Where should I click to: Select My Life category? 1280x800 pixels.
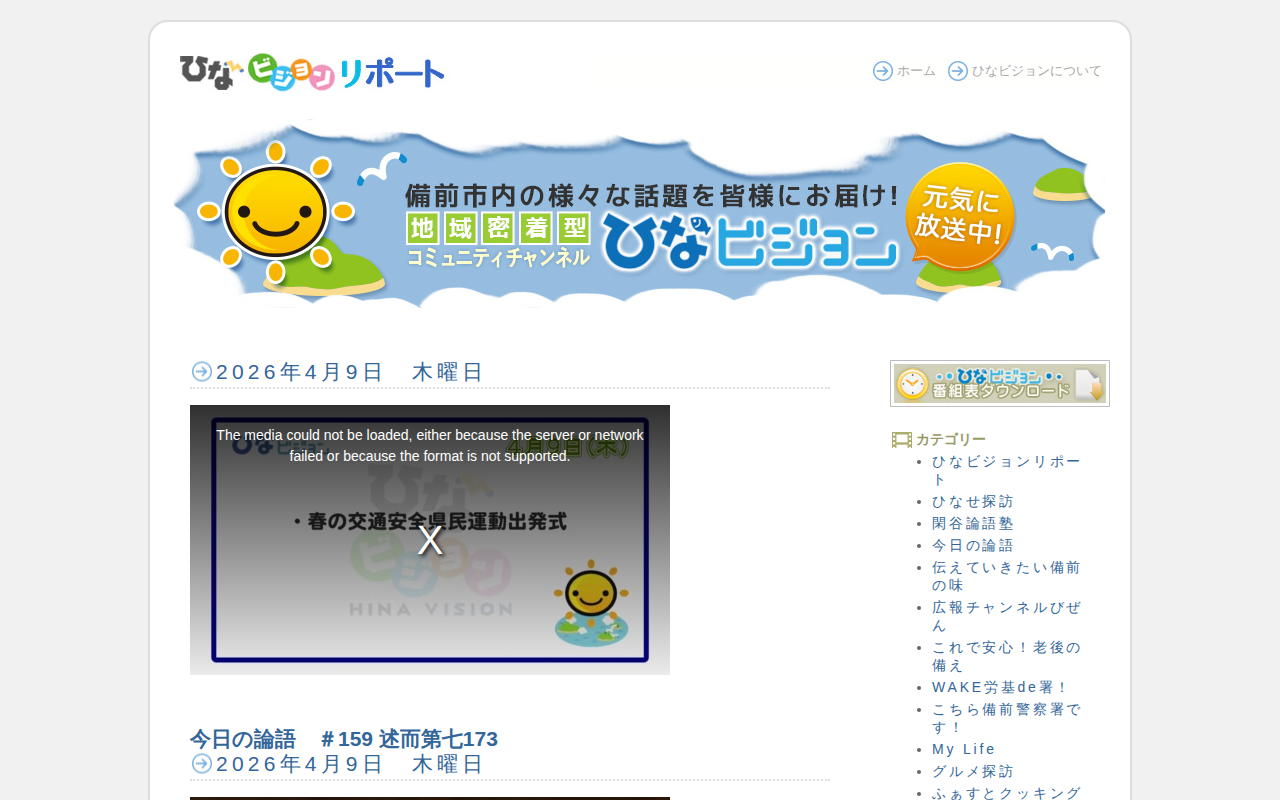964,749
